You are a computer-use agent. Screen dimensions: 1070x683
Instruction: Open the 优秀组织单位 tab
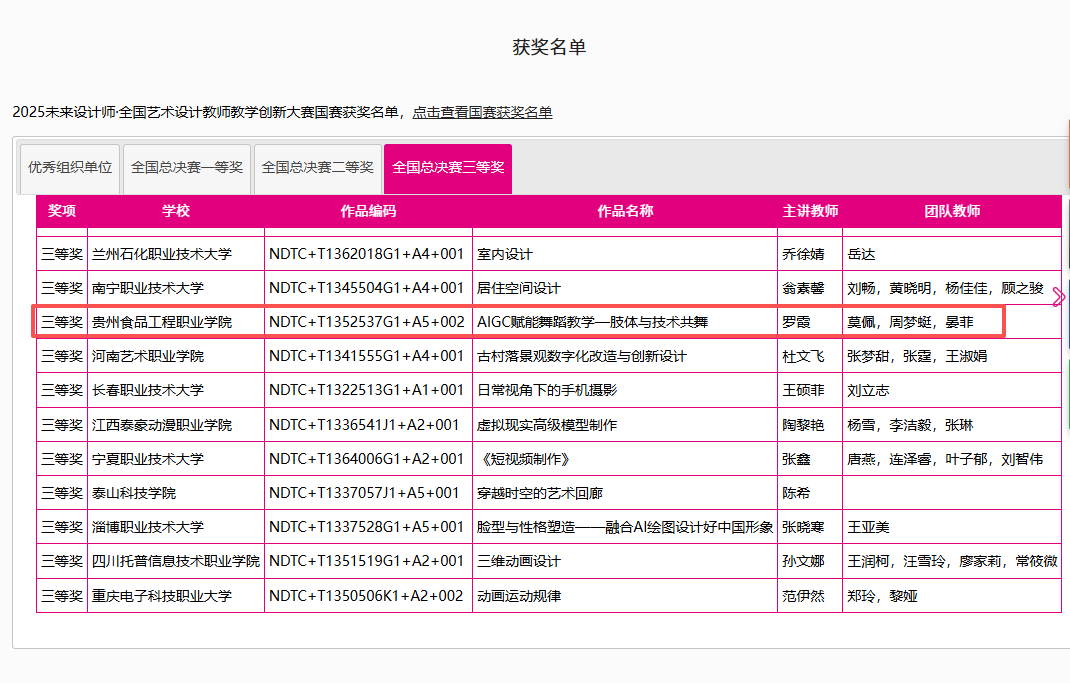pyautogui.click(x=70, y=168)
